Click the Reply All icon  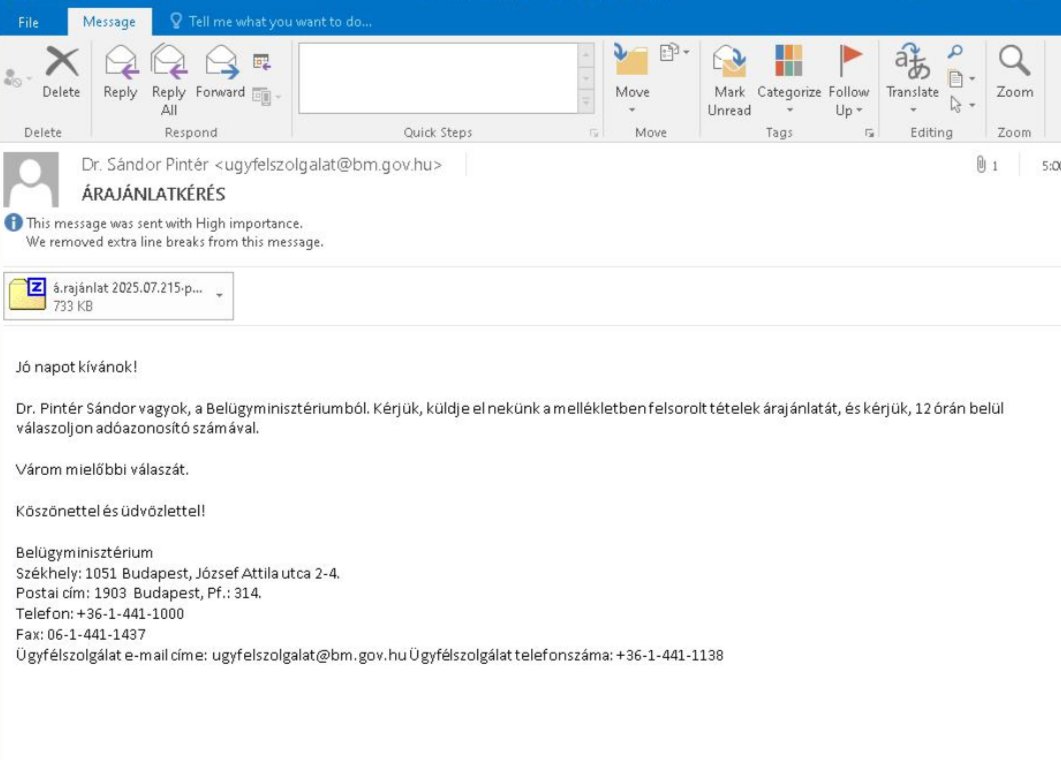168,79
